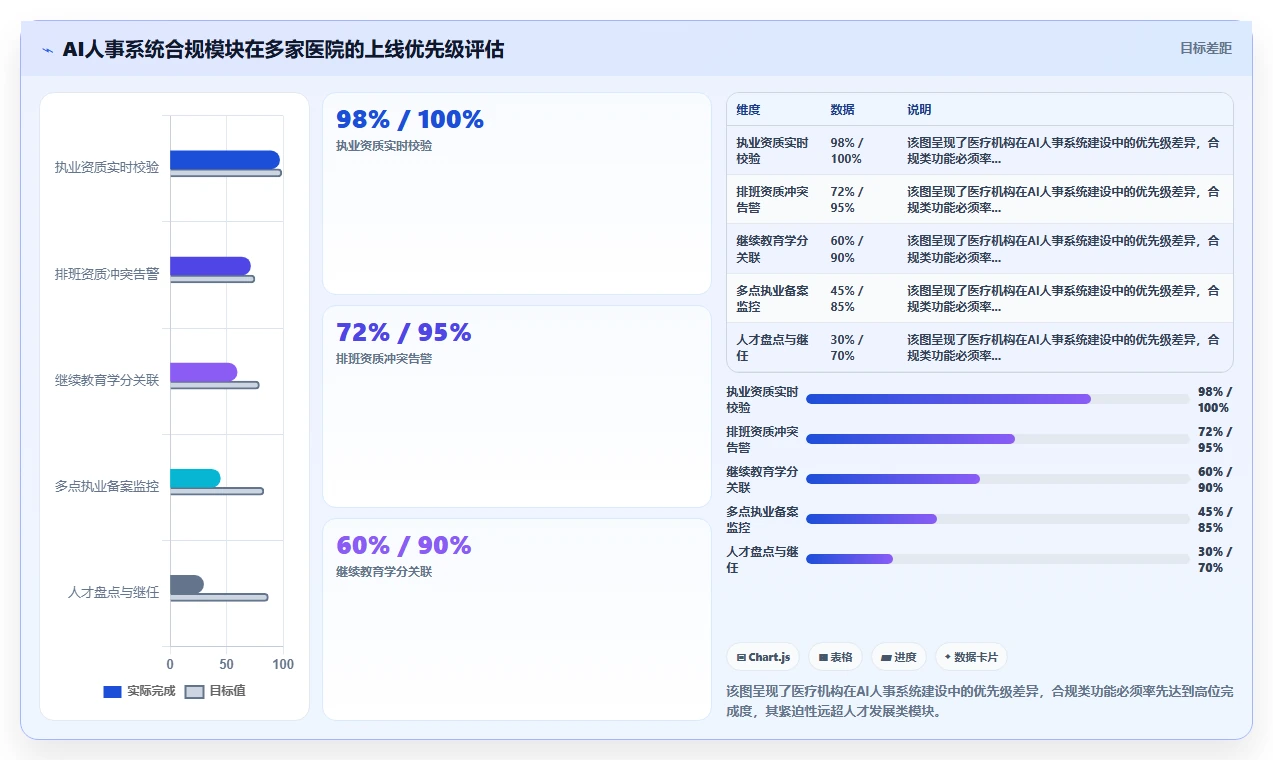Click the 执业资质实时校验 progress bar
This screenshot has height=760, width=1273.
pyautogui.click(x=998, y=399)
